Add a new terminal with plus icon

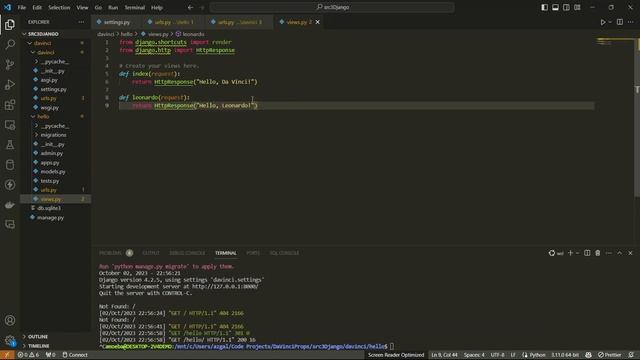pos(570,253)
